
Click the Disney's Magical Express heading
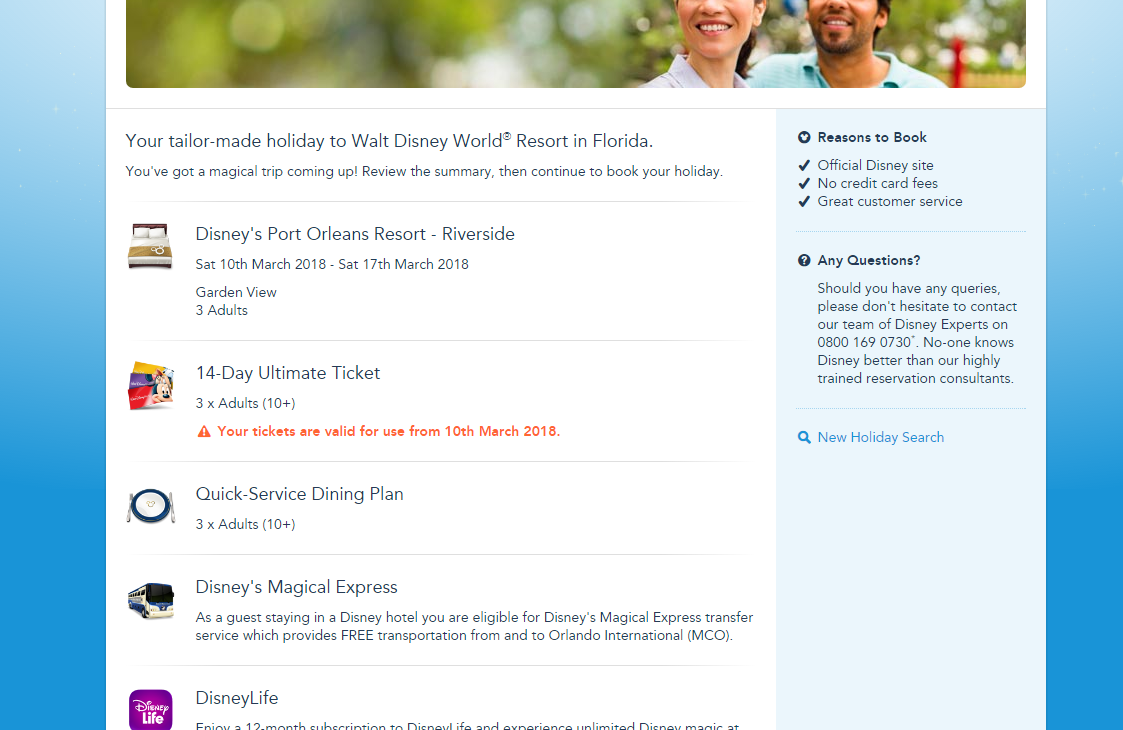coord(297,587)
